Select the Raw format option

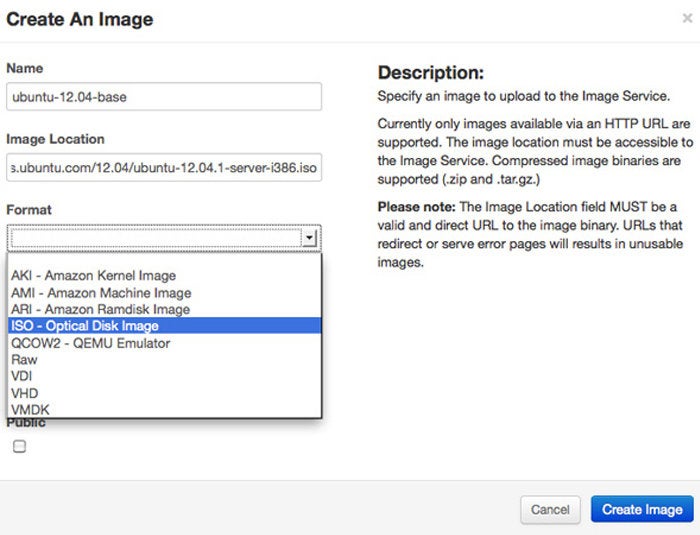[164, 359]
